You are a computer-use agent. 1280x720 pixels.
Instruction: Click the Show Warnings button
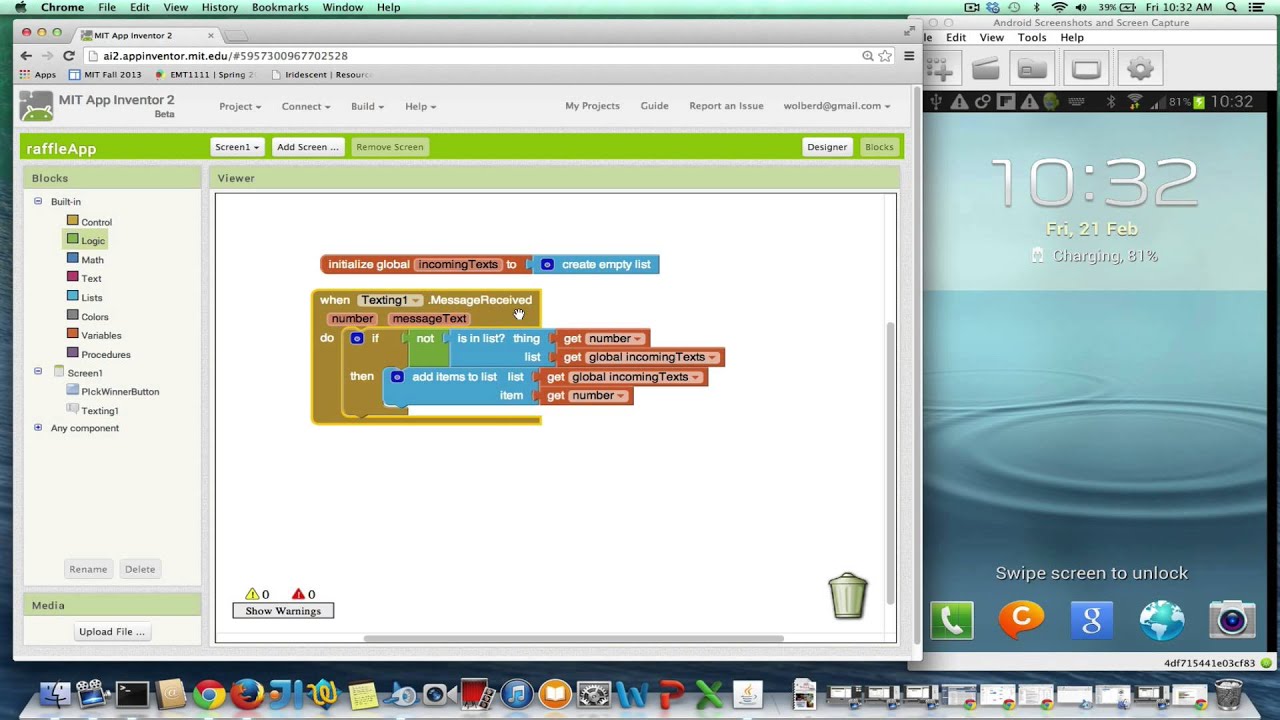tap(283, 611)
